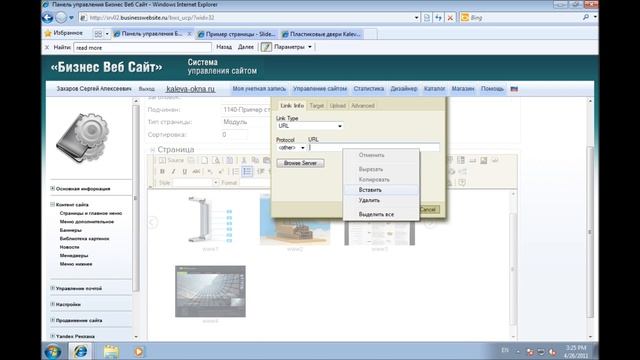Toggle Strikethrough formatting in the editor toolbar

(196, 171)
